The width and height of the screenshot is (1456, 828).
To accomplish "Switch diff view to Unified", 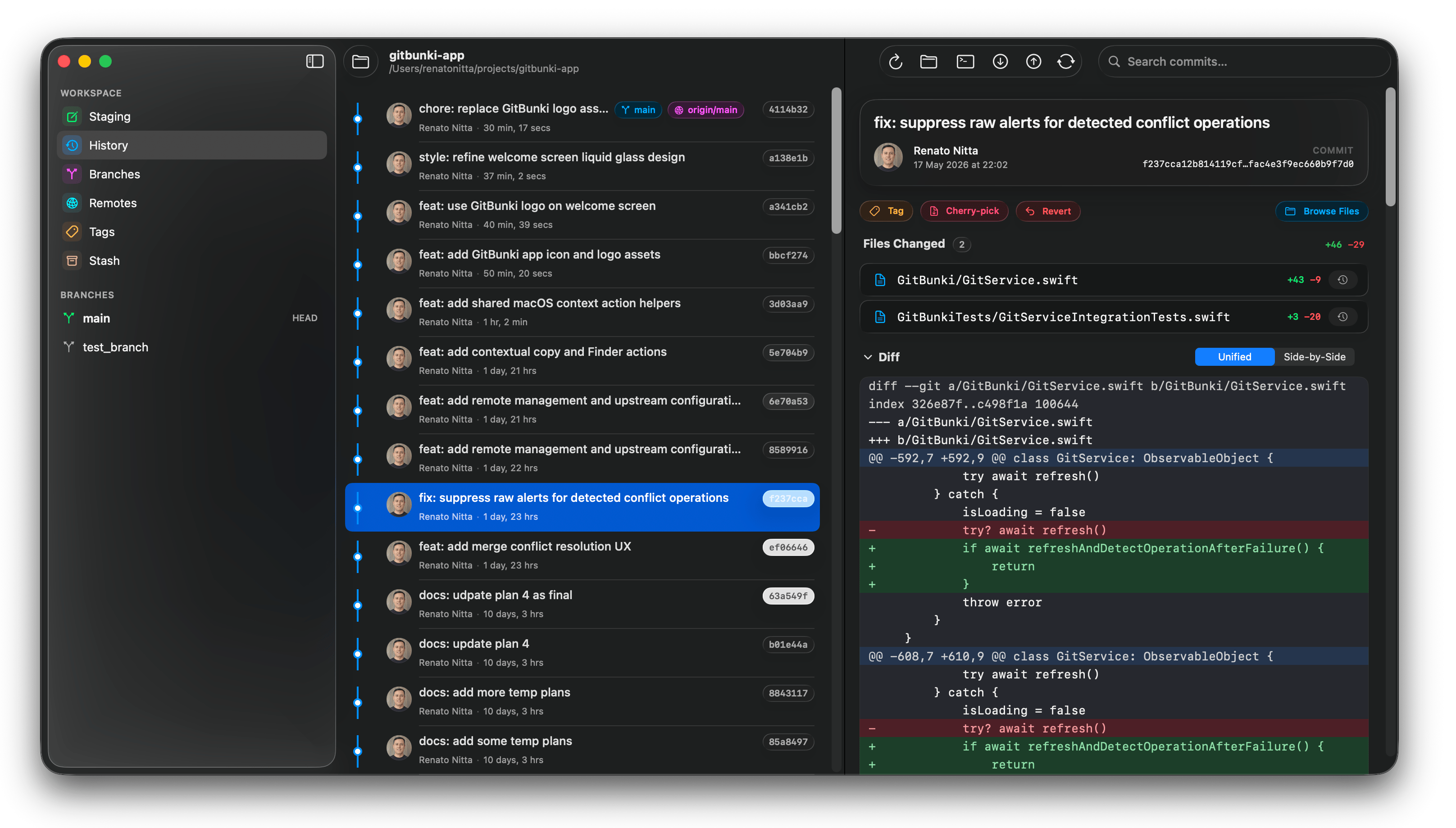I will pos(1234,357).
